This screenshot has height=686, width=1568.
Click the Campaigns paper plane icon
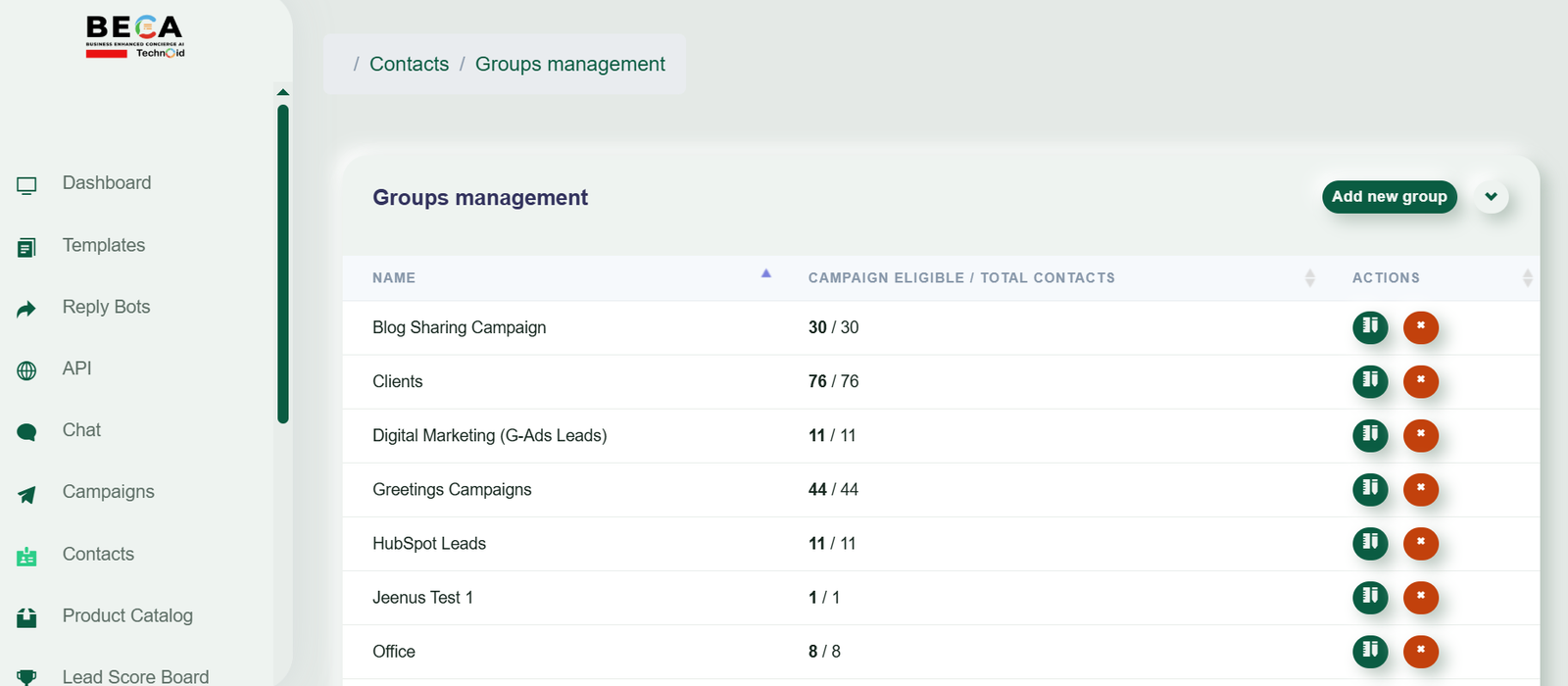coord(26,494)
